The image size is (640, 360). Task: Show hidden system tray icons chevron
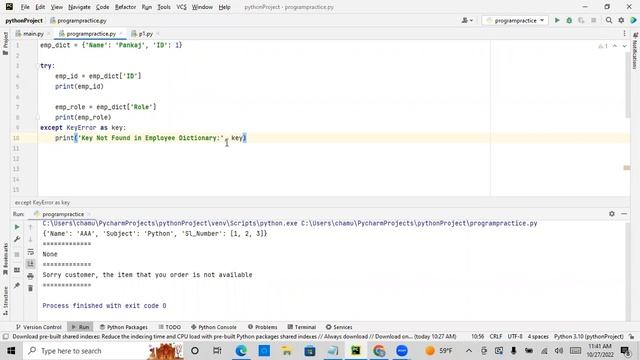[x=469, y=351]
